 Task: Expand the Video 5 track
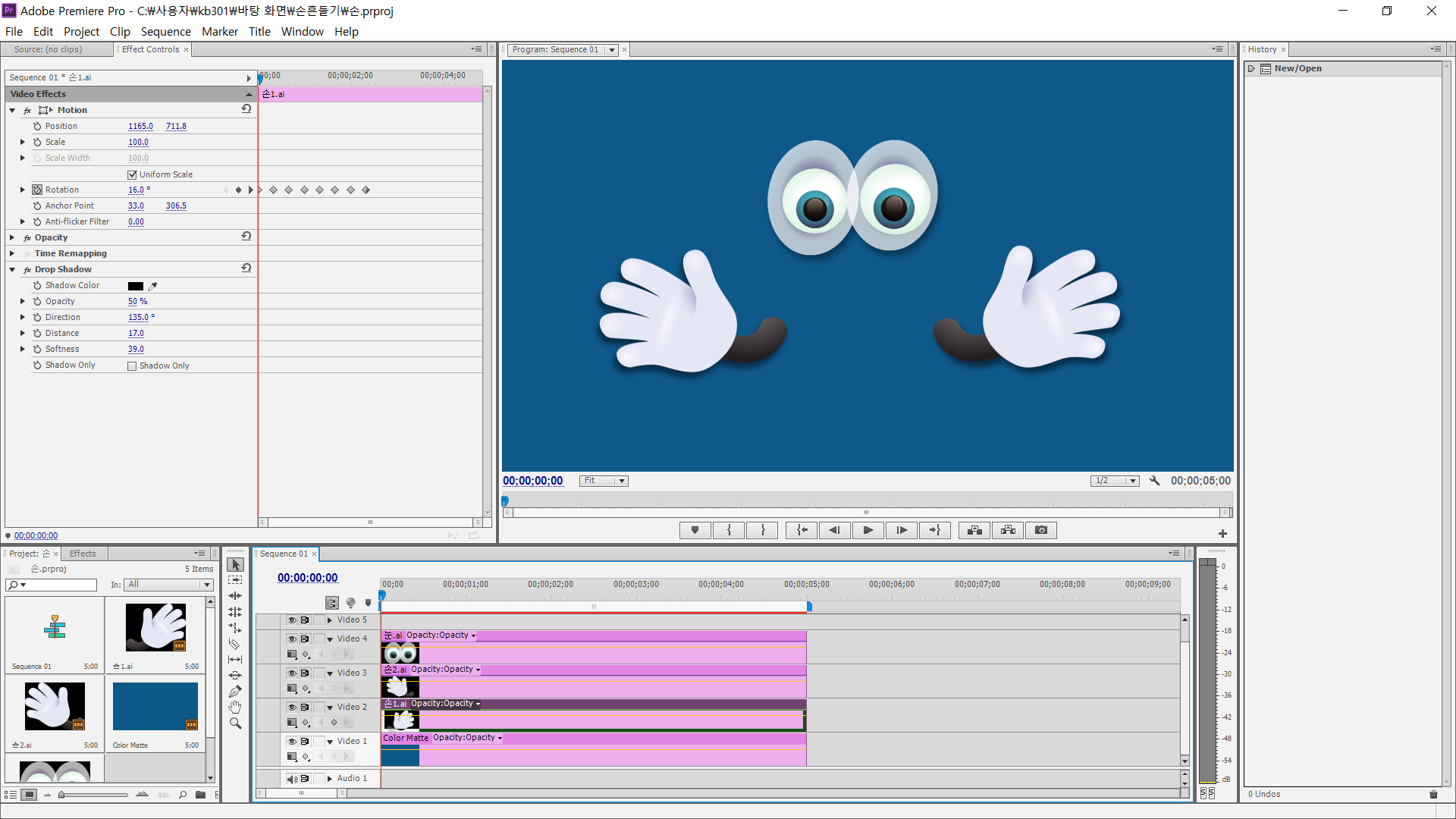click(x=330, y=620)
